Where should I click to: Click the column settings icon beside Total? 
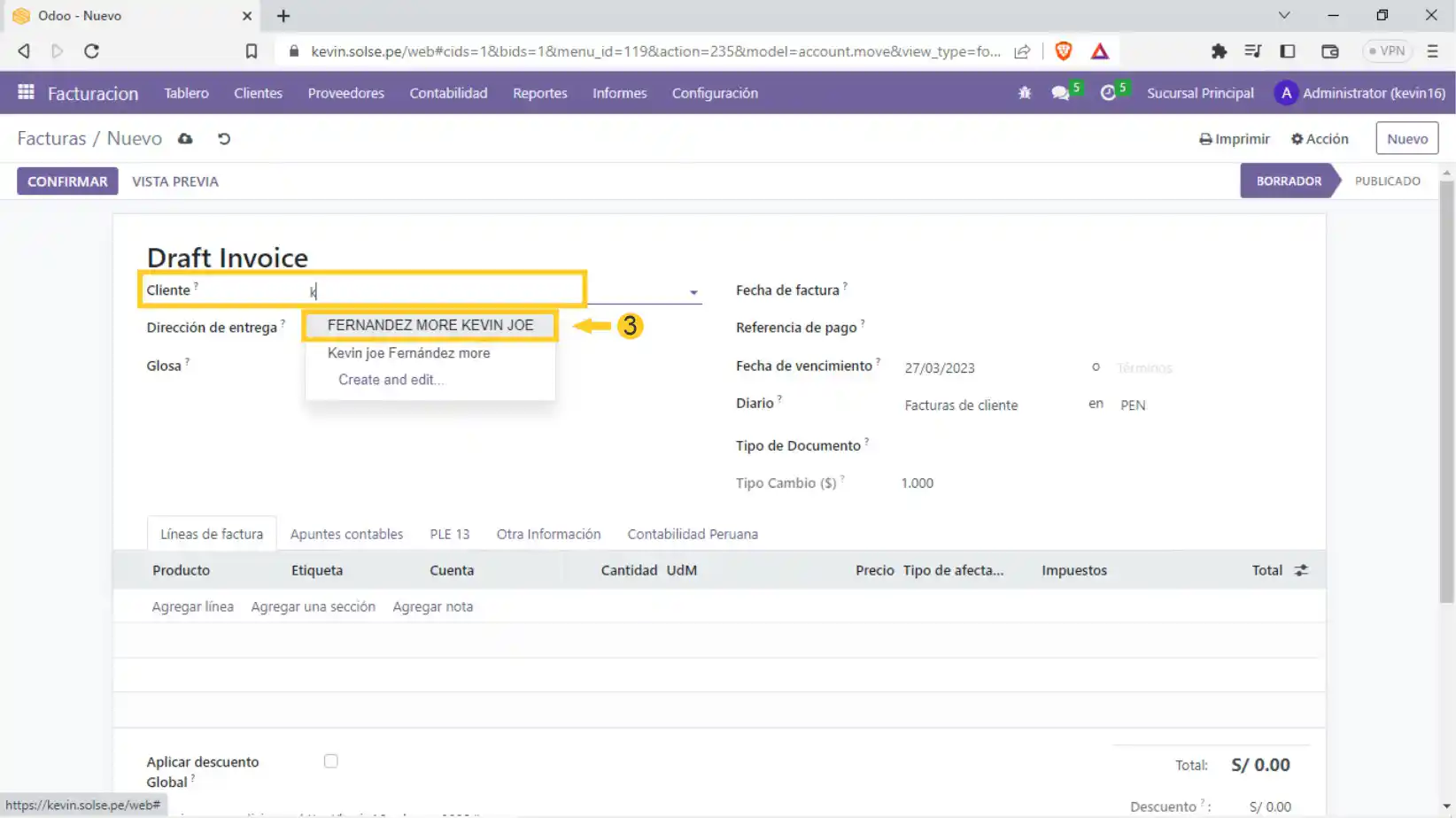click(x=1301, y=570)
